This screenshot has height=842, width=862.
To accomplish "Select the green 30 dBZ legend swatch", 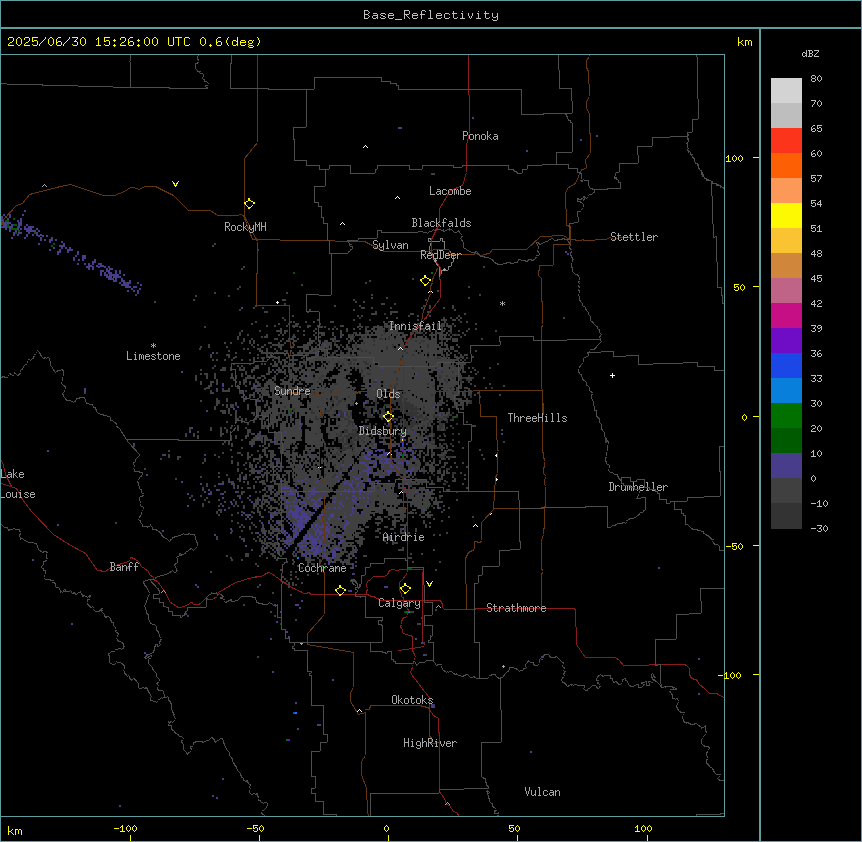I will pos(786,416).
